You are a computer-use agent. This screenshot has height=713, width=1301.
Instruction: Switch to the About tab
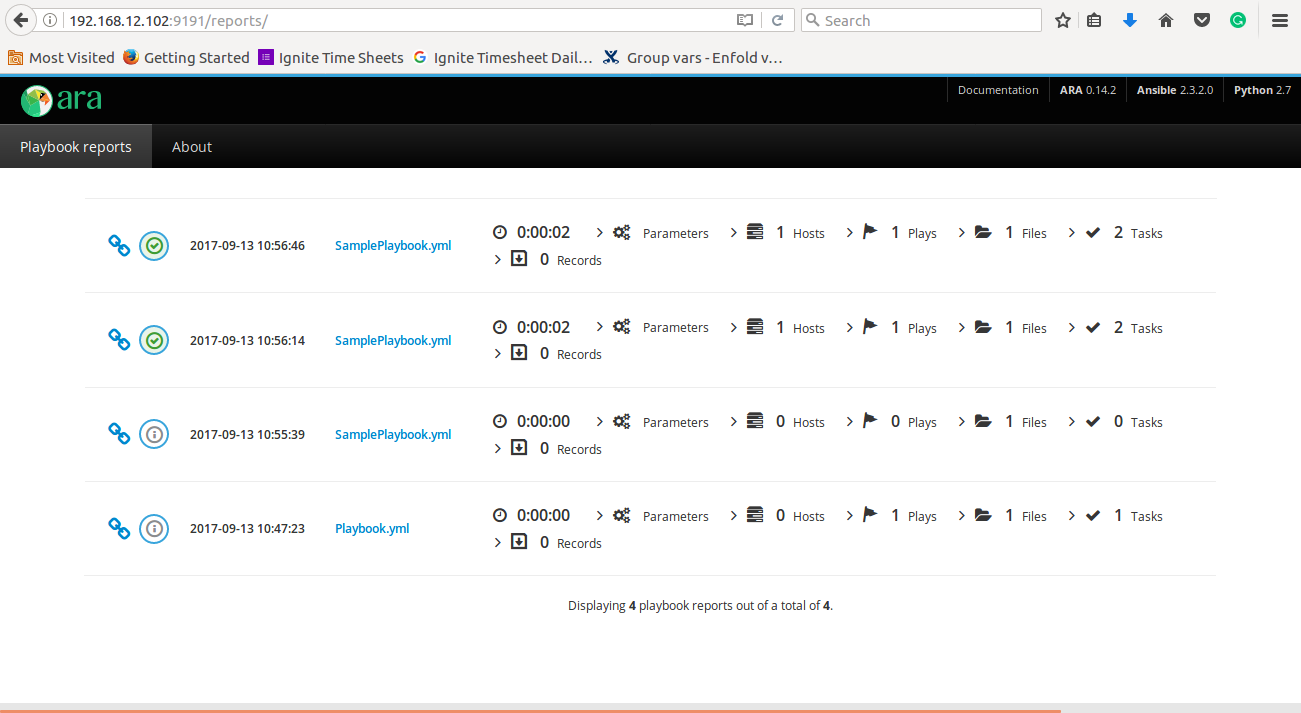(x=192, y=146)
